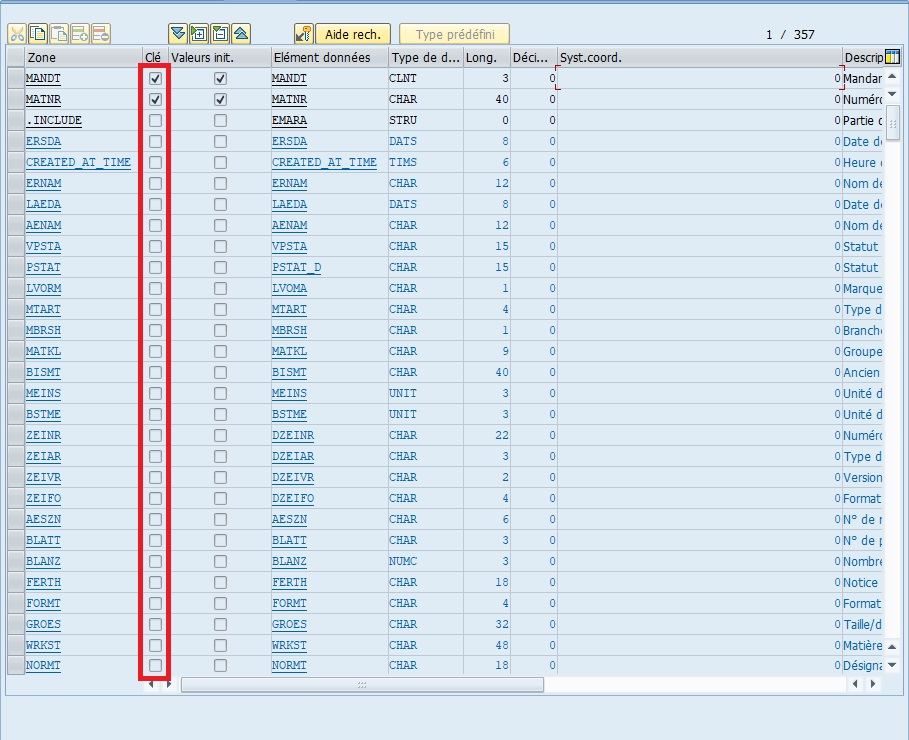Click the horizontal scroll right arrow at bottom right
The width and height of the screenshot is (909, 740).
pos(873,685)
